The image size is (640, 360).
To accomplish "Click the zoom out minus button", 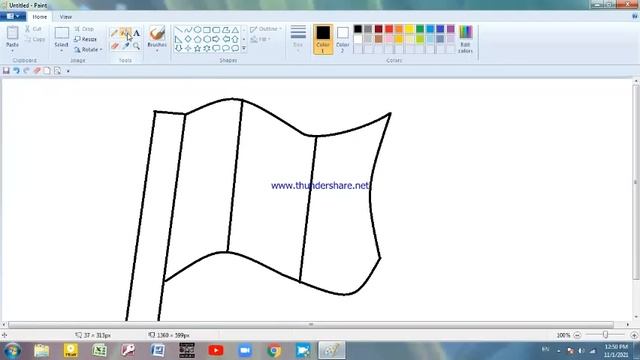I will [x=577, y=335].
